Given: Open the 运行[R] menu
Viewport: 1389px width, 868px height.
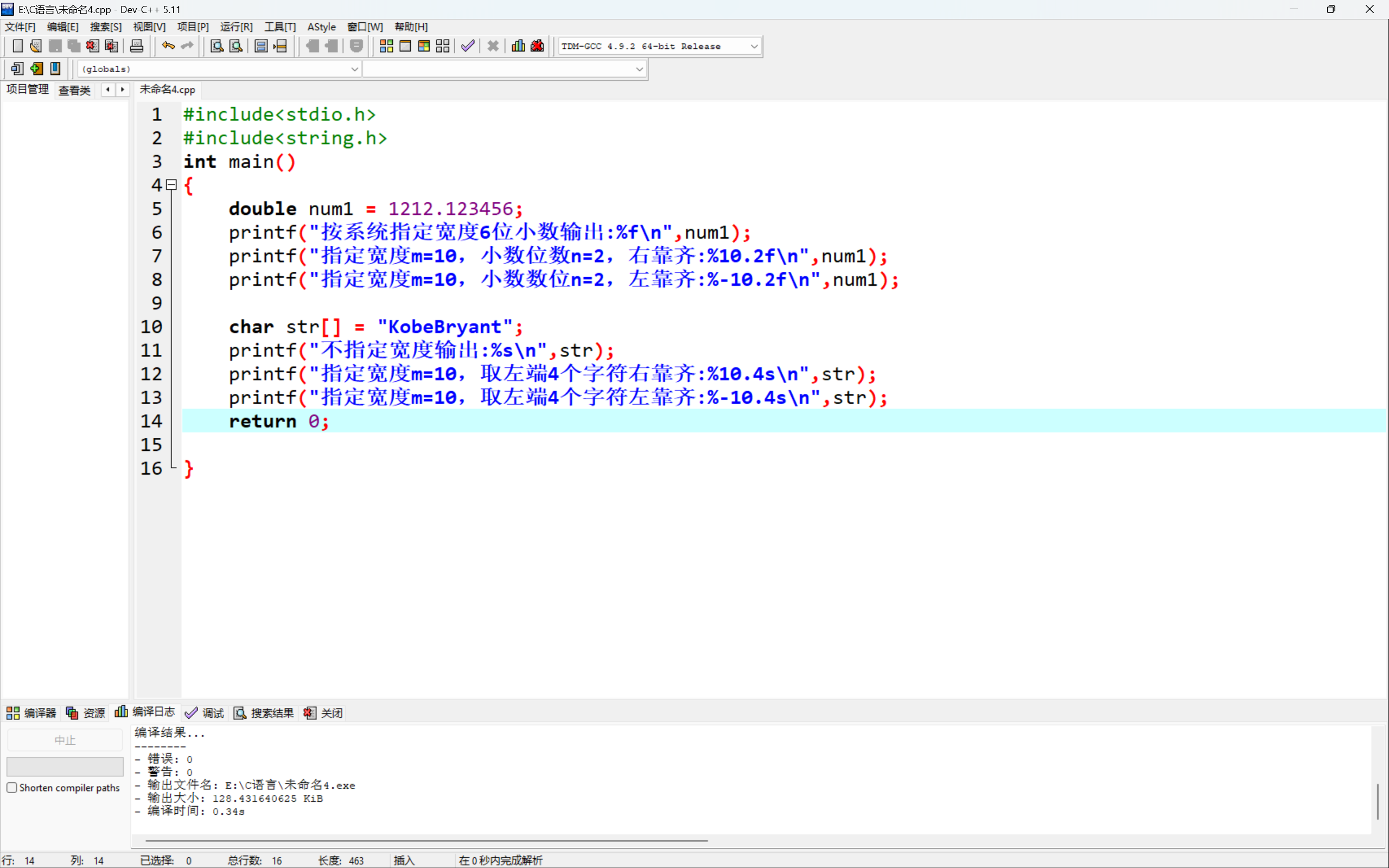Looking at the screenshot, I should coord(236,27).
